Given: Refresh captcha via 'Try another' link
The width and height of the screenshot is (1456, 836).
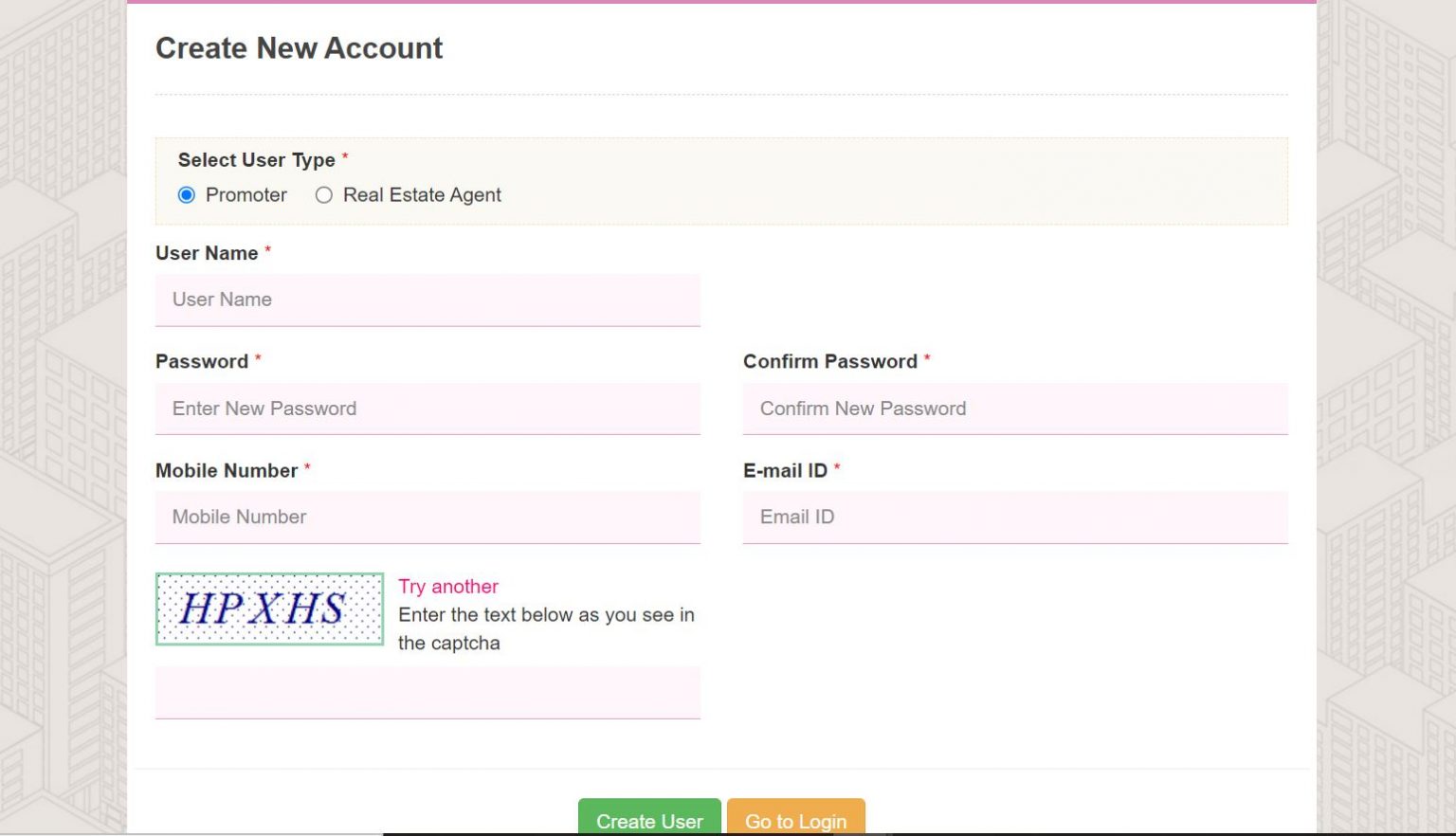Looking at the screenshot, I should [x=447, y=587].
